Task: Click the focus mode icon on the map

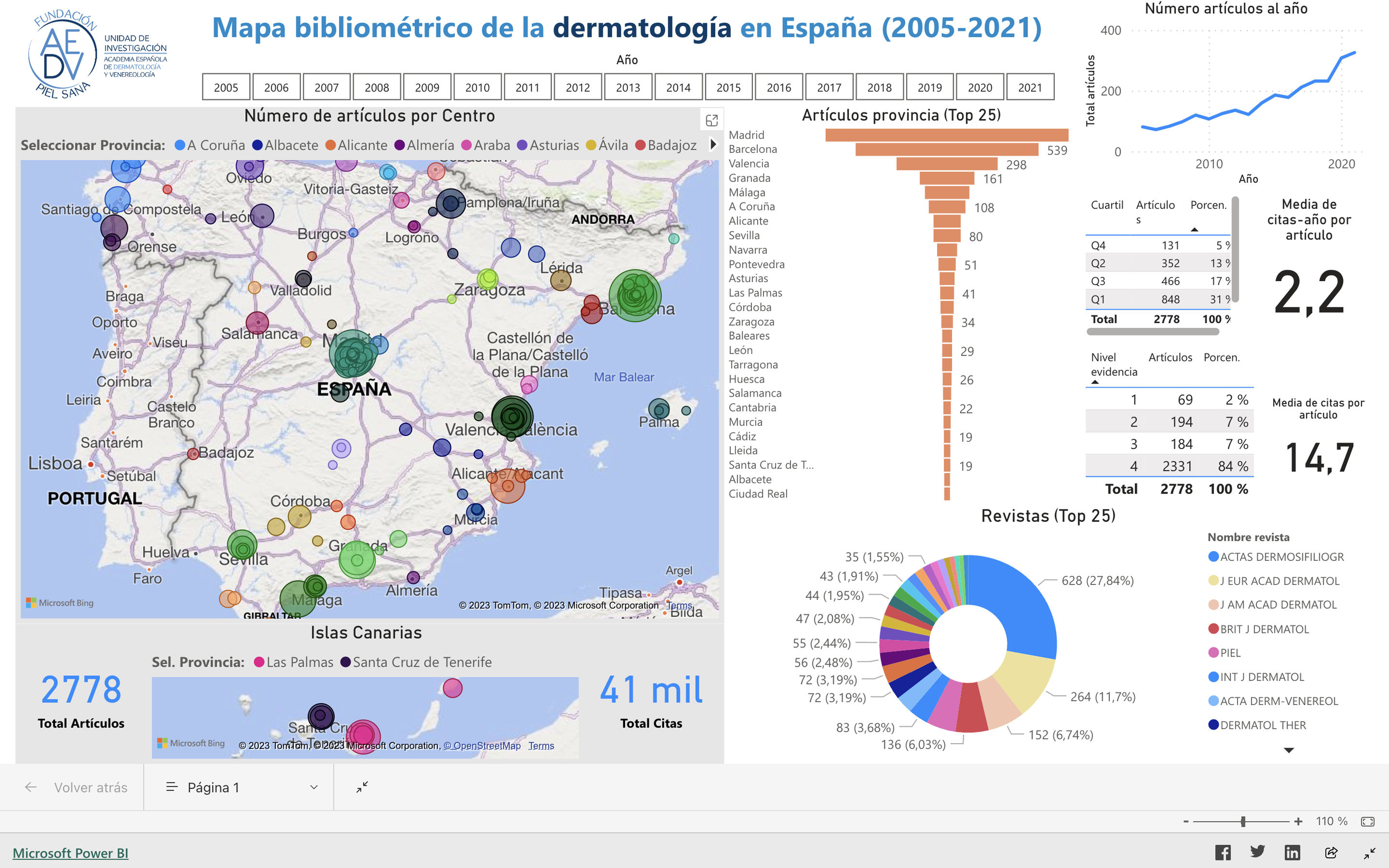Action: pyautogui.click(x=712, y=120)
